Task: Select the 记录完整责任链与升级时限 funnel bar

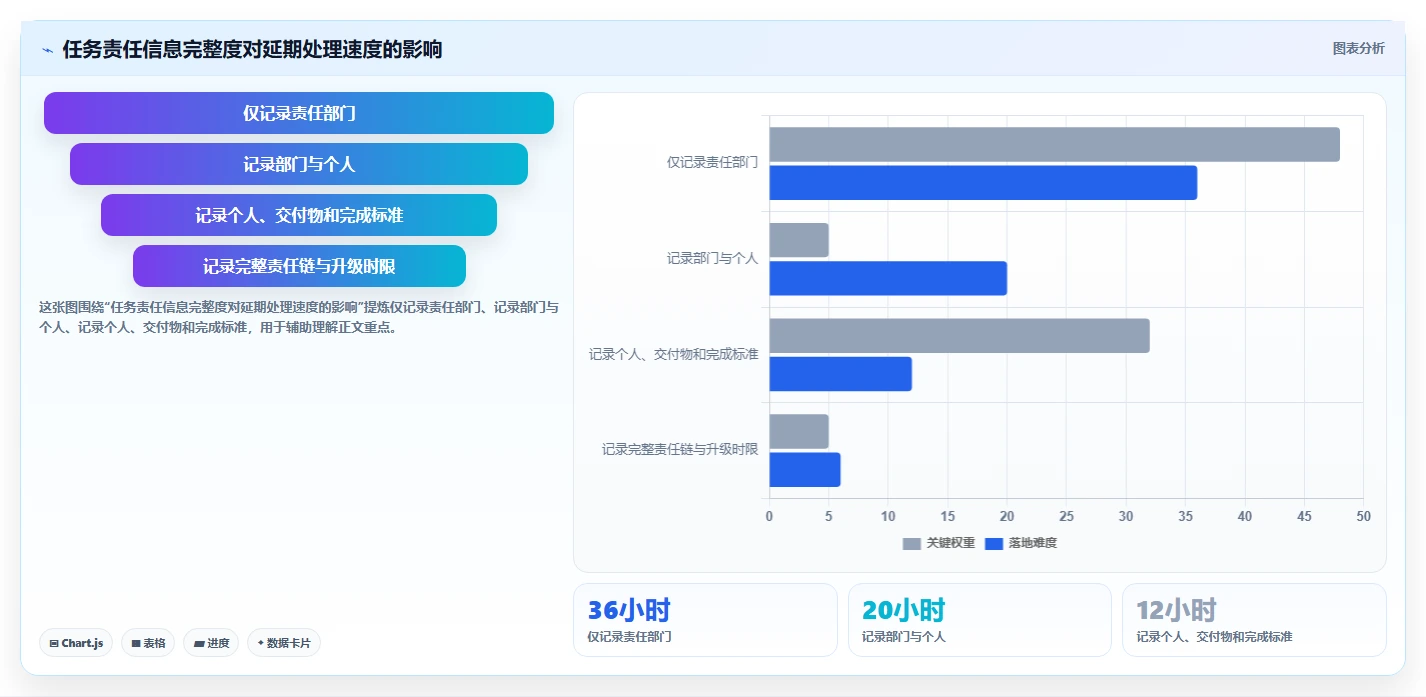Action: click(x=299, y=266)
